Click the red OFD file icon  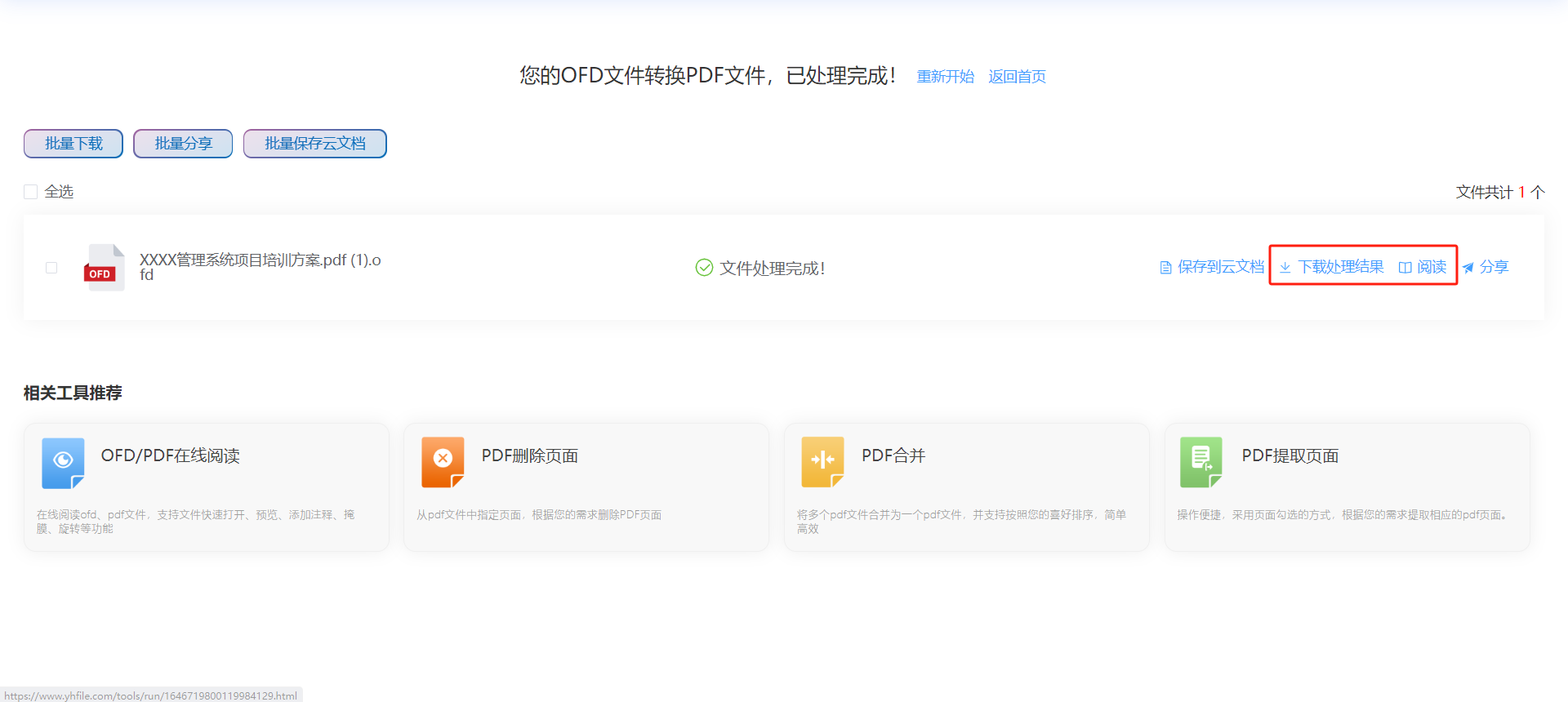[104, 268]
